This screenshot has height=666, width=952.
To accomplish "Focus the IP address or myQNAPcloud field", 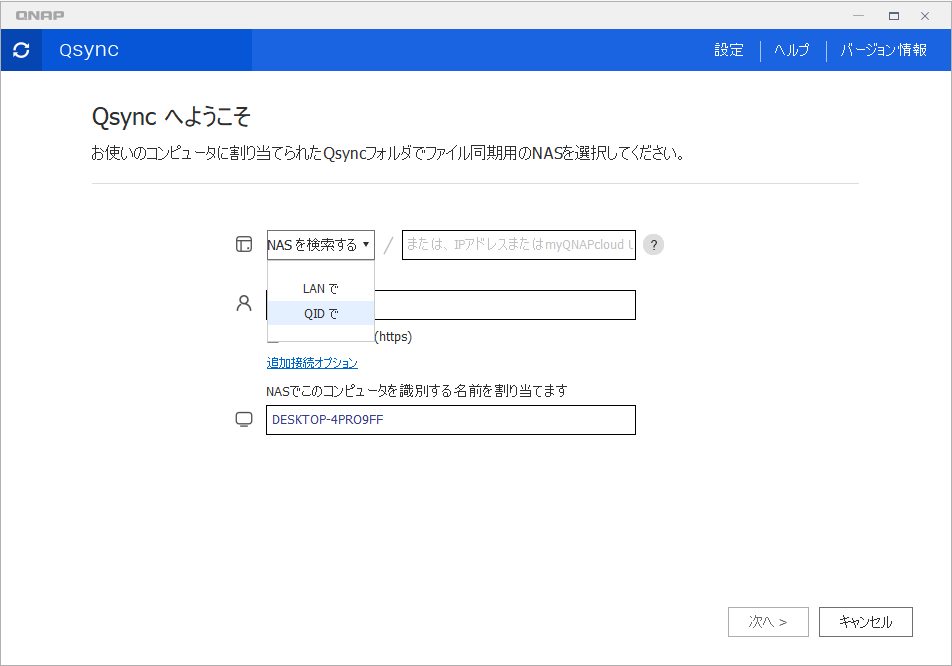I will [518, 245].
